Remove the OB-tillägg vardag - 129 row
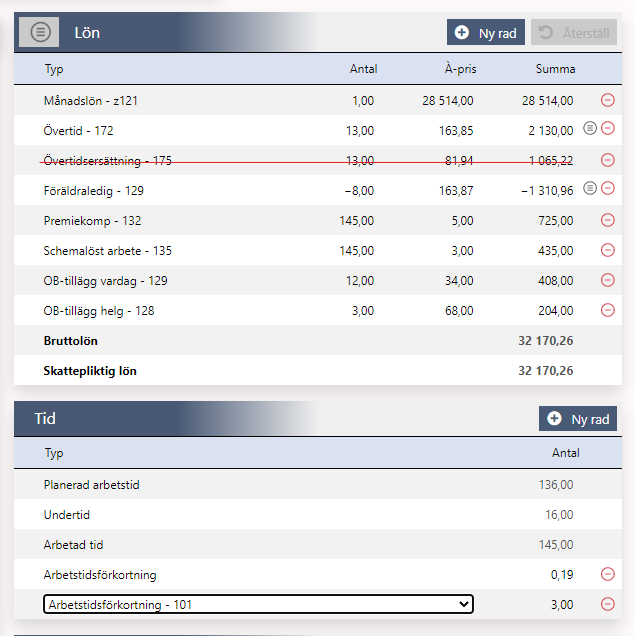Screen dimensions: 635x636 coord(607,280)
